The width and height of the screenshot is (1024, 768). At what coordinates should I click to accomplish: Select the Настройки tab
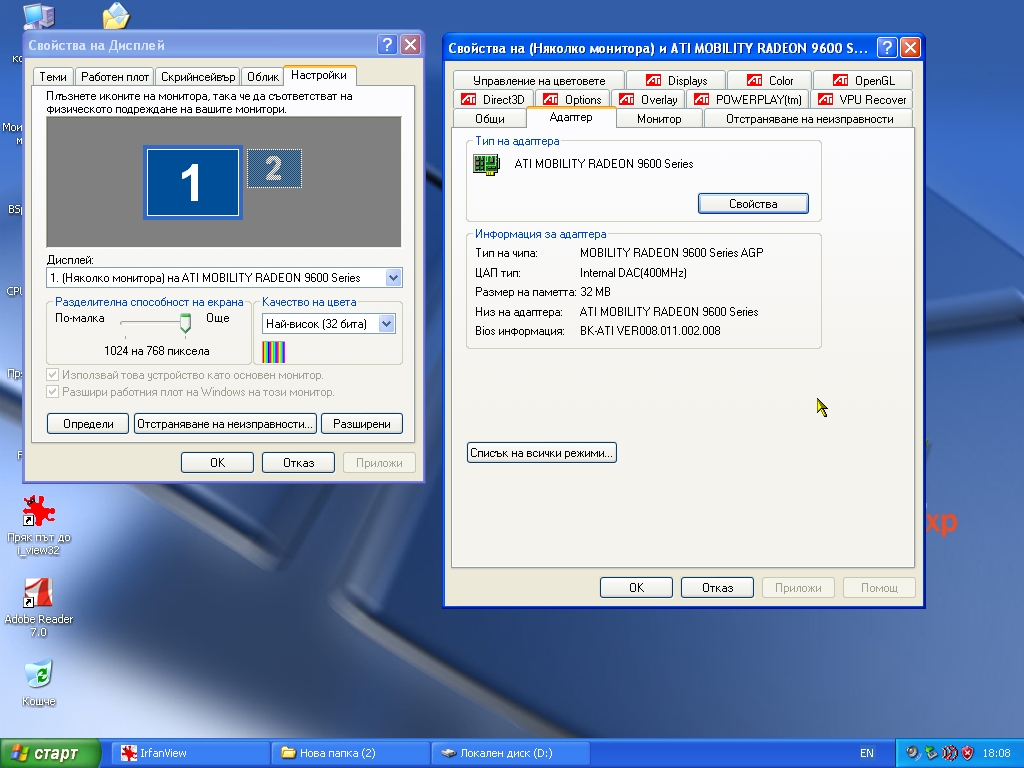coord(319,75)
